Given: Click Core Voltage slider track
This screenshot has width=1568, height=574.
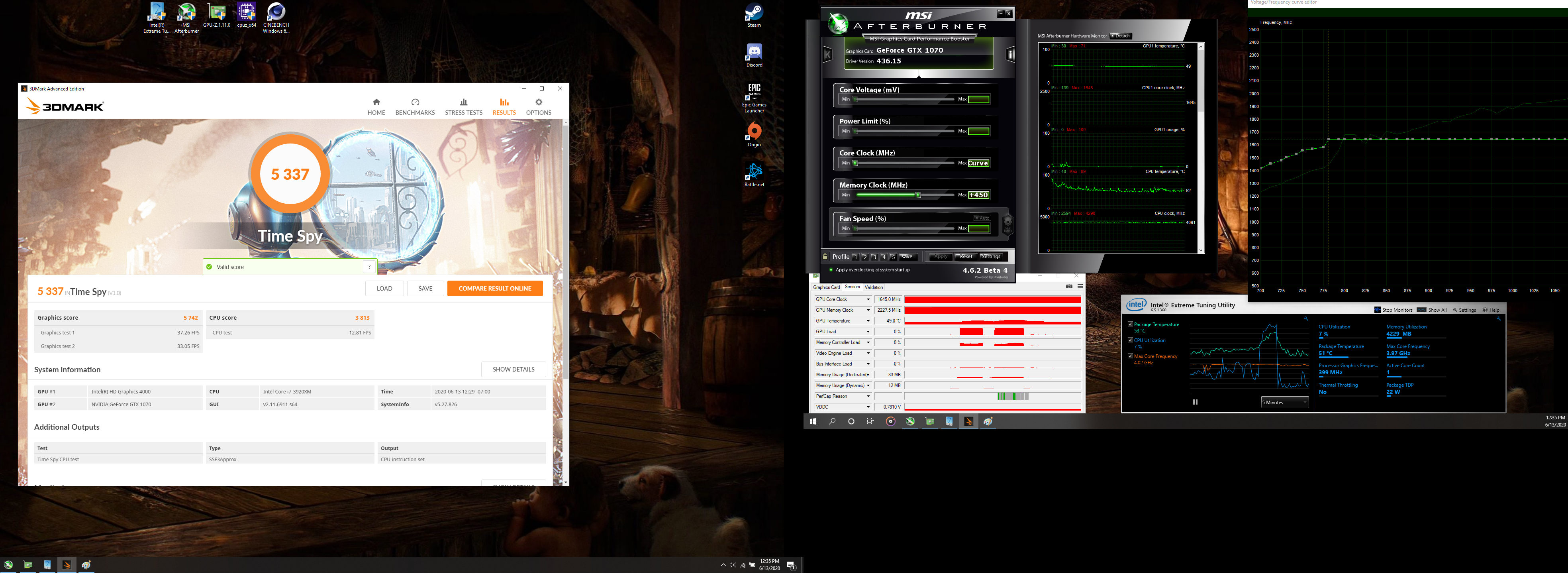Looking at the screenshot, I should (904, 99).
